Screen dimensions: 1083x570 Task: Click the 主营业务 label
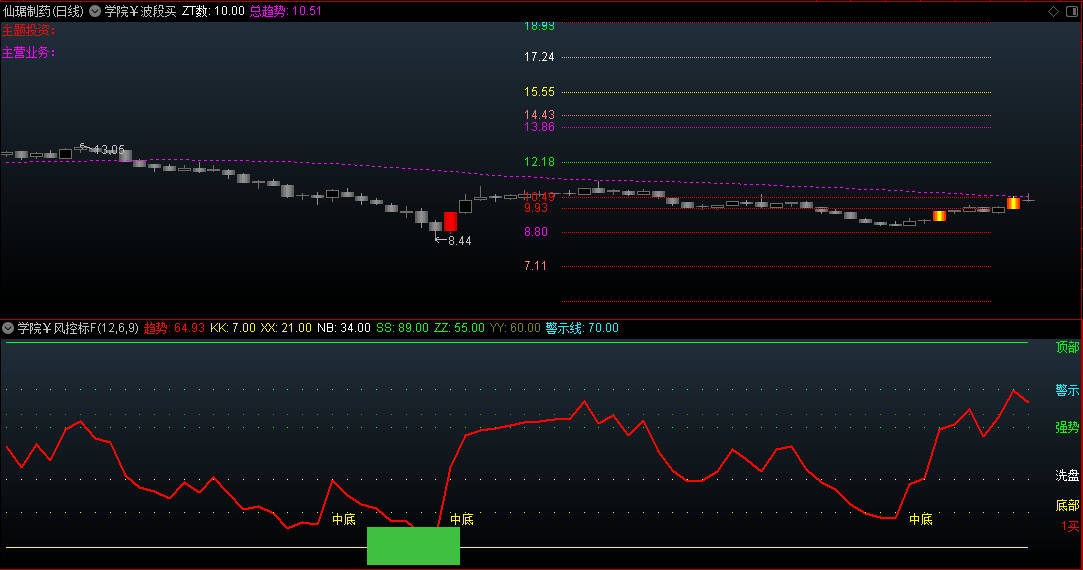click(28, 52)
